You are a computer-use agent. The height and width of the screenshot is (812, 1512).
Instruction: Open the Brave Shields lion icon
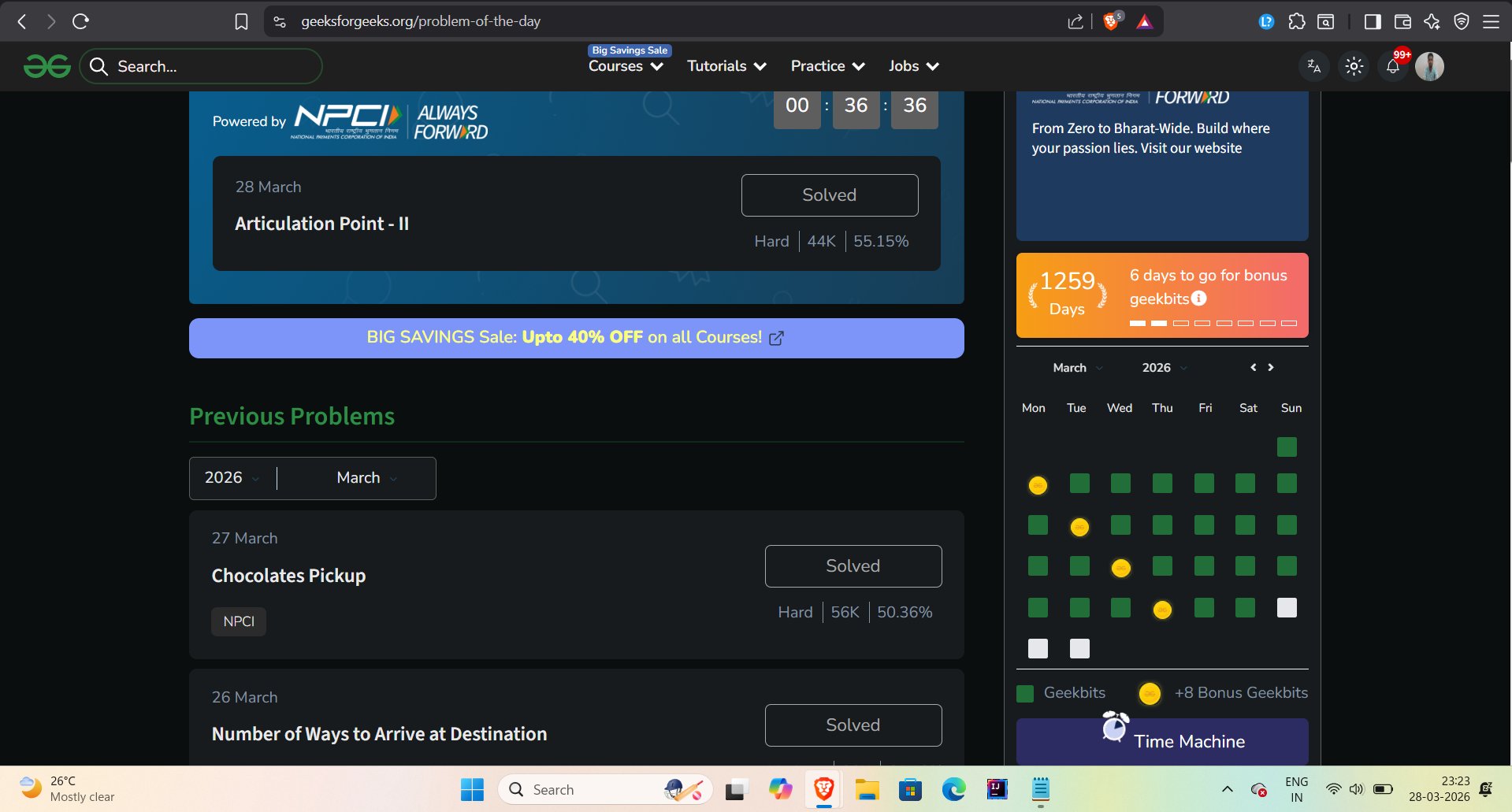point(1111,21)
